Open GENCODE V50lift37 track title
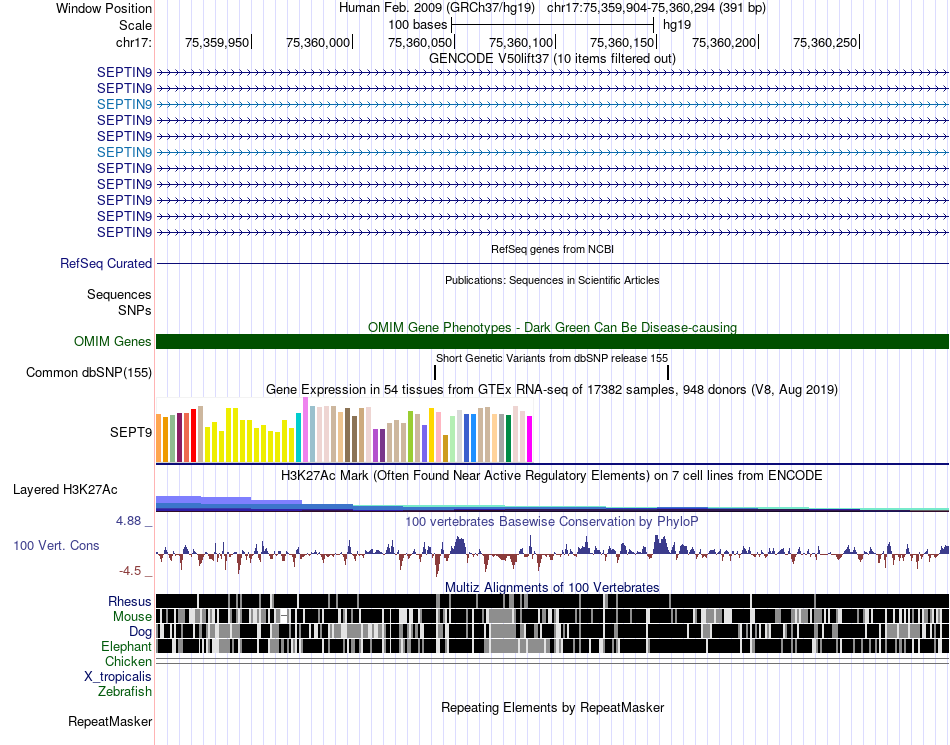This screenshot has width=950, height=745. (x=552, y=58)
